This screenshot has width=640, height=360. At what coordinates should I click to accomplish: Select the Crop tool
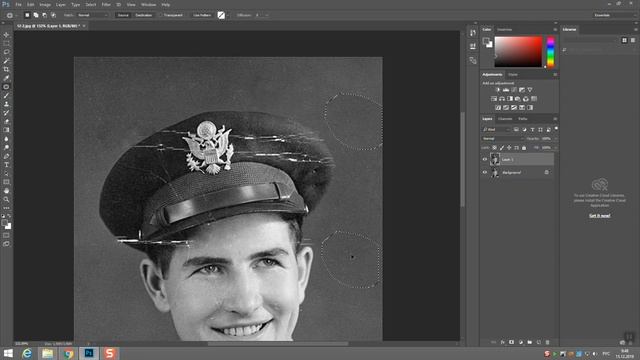click(x=6, y=69)
